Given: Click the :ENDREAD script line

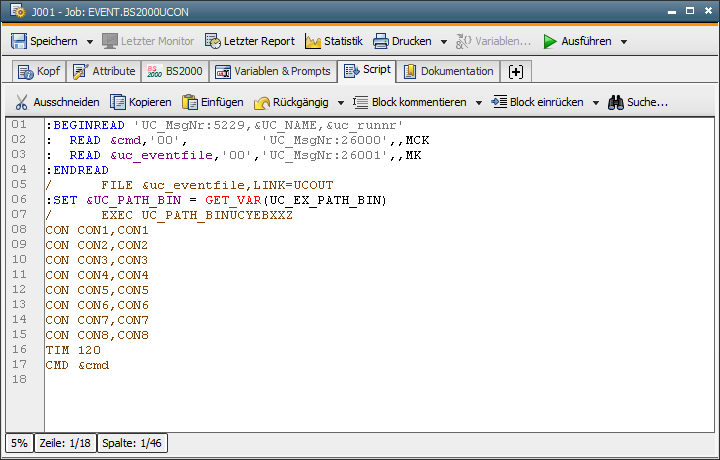Looking at the screenshot, I should (77, 170).
